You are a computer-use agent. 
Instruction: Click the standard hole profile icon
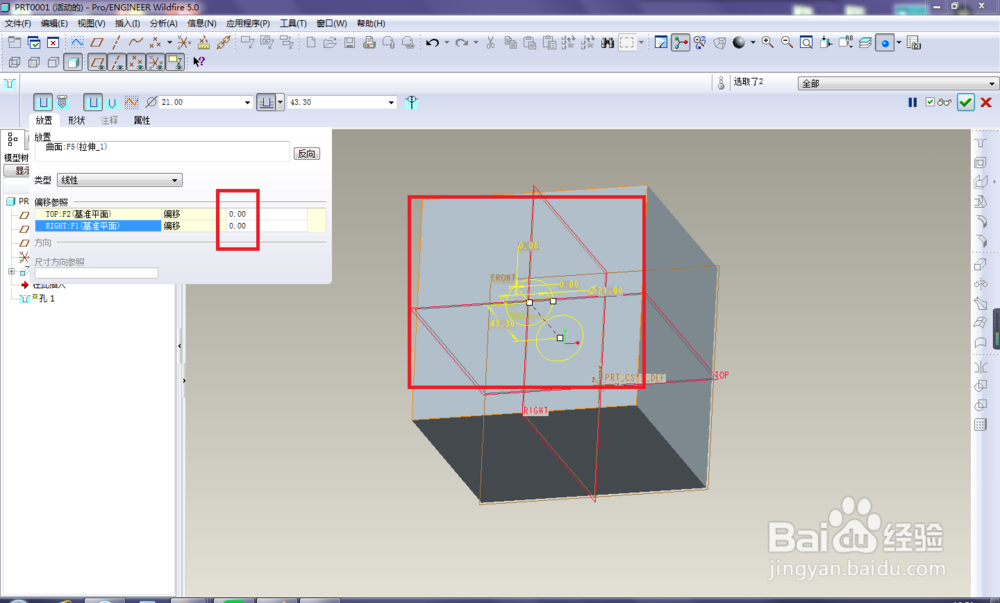coord(112,103)
